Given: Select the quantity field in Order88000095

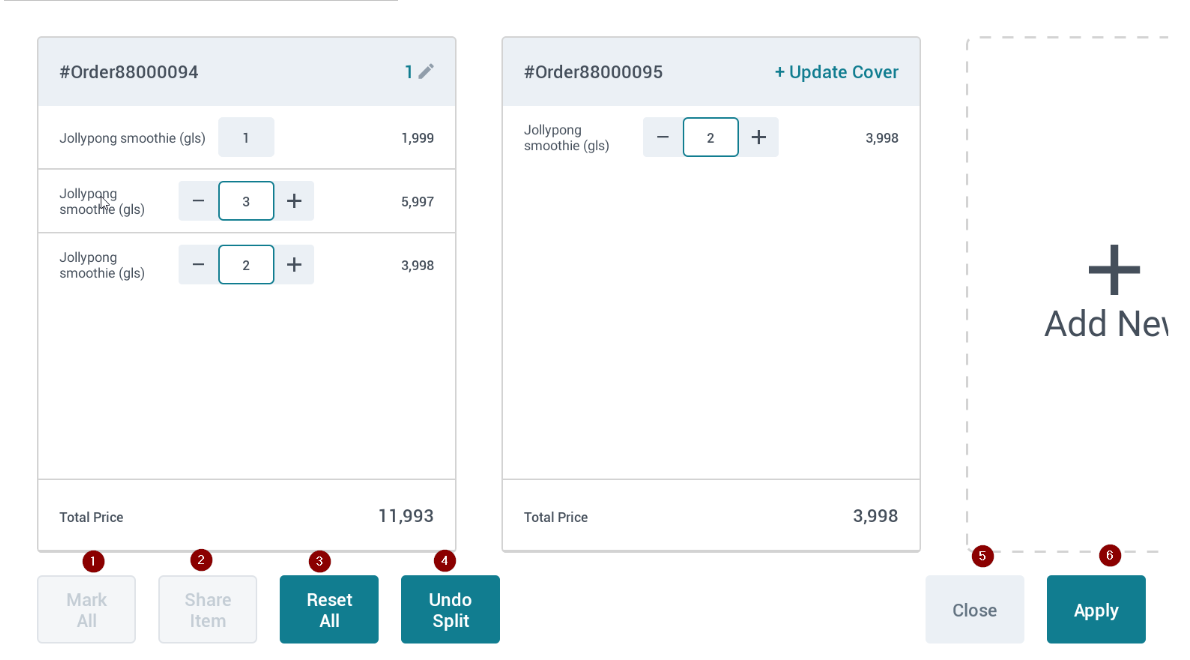Looking at the screenshot, I should (x=710, y=137).
